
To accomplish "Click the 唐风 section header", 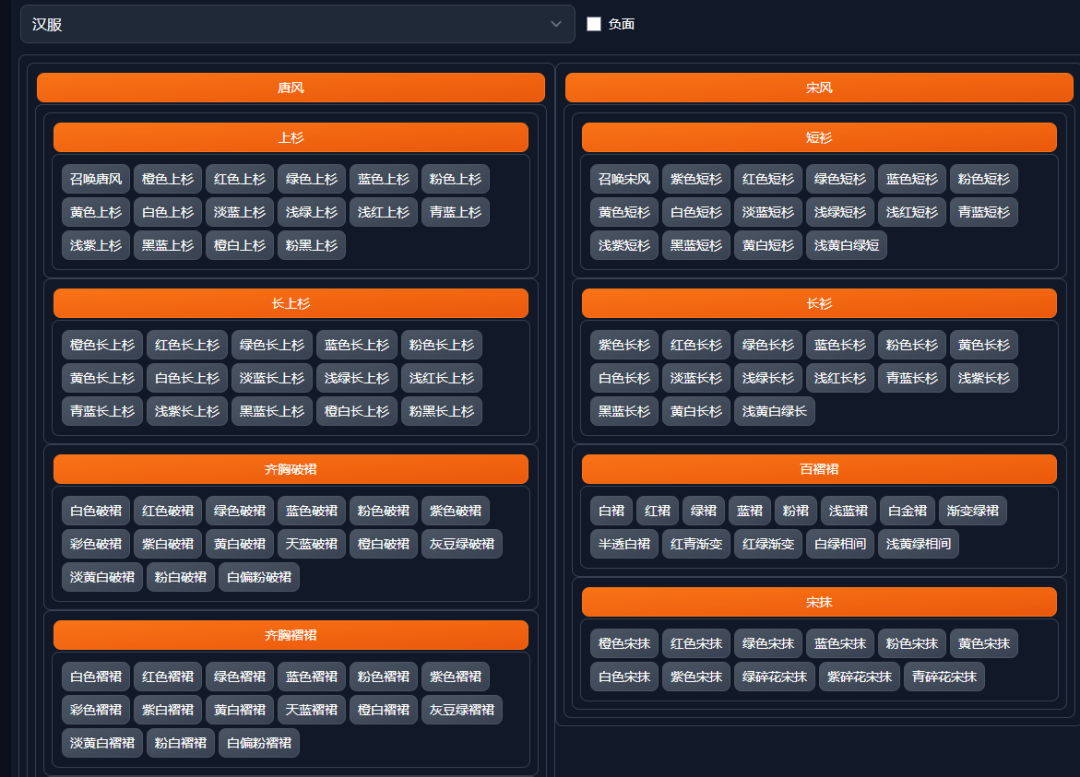I will coord(291,87).
